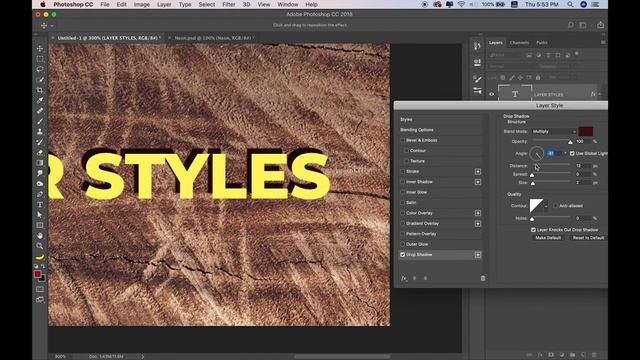This screenshot has width=640, height=360.
Task: Toggle the Anti-aliased checkbox
Action: coord(556,206)
